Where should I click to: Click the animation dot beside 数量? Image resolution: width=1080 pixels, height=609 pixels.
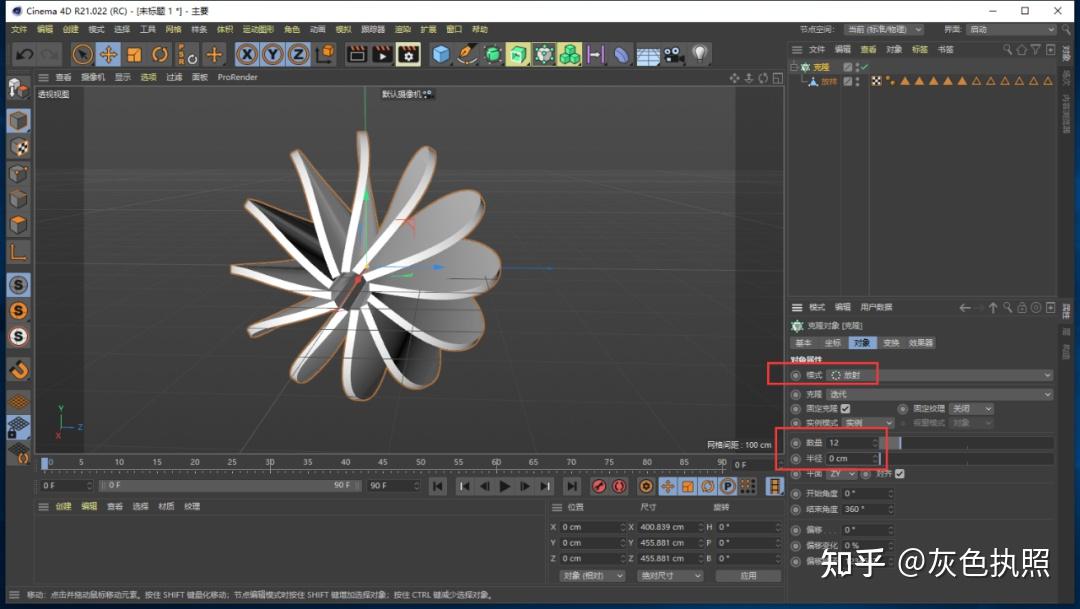(x=796, y=443)
